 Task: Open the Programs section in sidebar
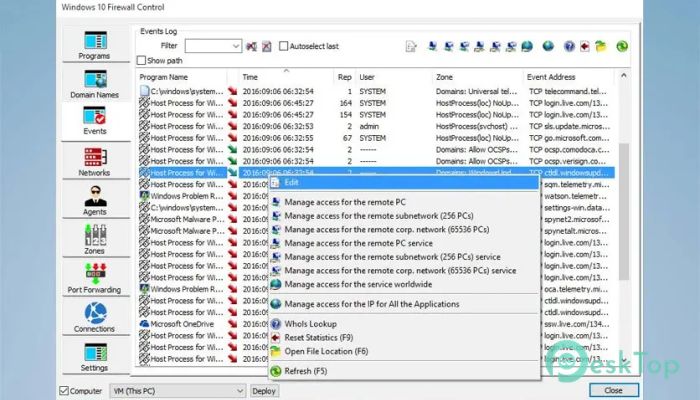pyautogui.click(x=94, y=45)
